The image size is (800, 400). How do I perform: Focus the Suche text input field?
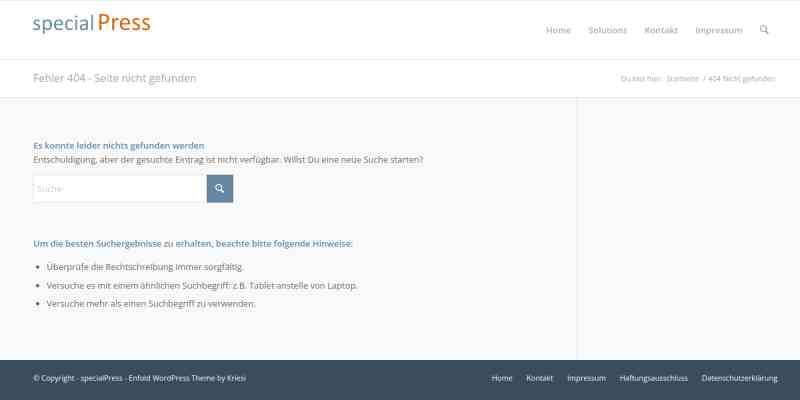click(x=120, y=188)
